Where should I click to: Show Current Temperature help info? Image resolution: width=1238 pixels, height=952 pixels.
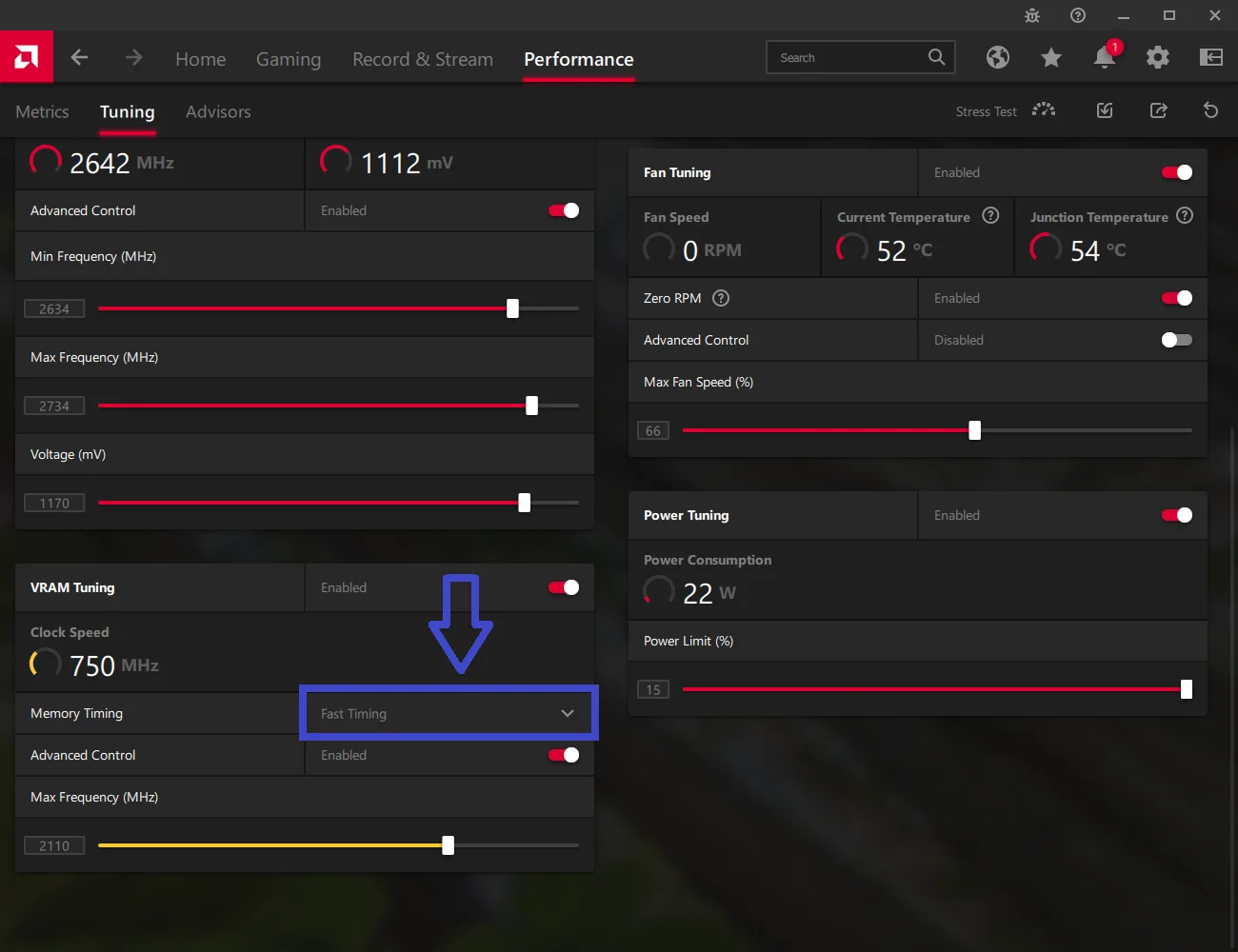pos(990,215)
